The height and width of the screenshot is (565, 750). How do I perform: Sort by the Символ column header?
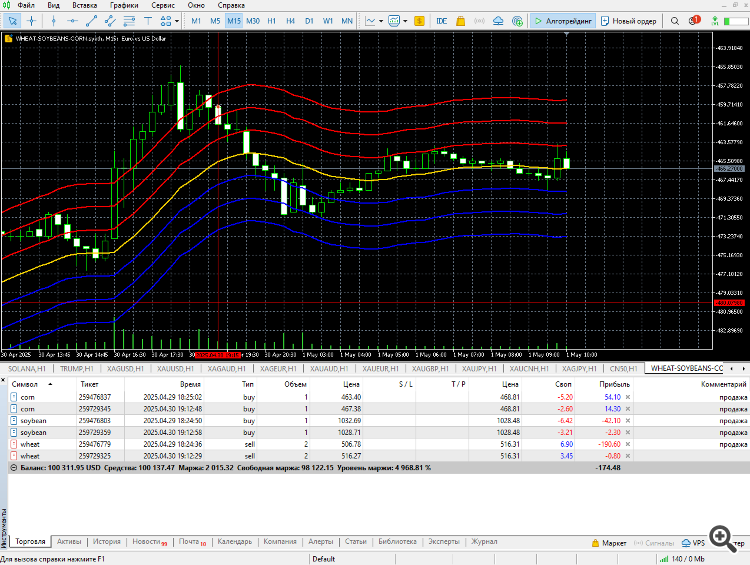click(x=24, y=384)
